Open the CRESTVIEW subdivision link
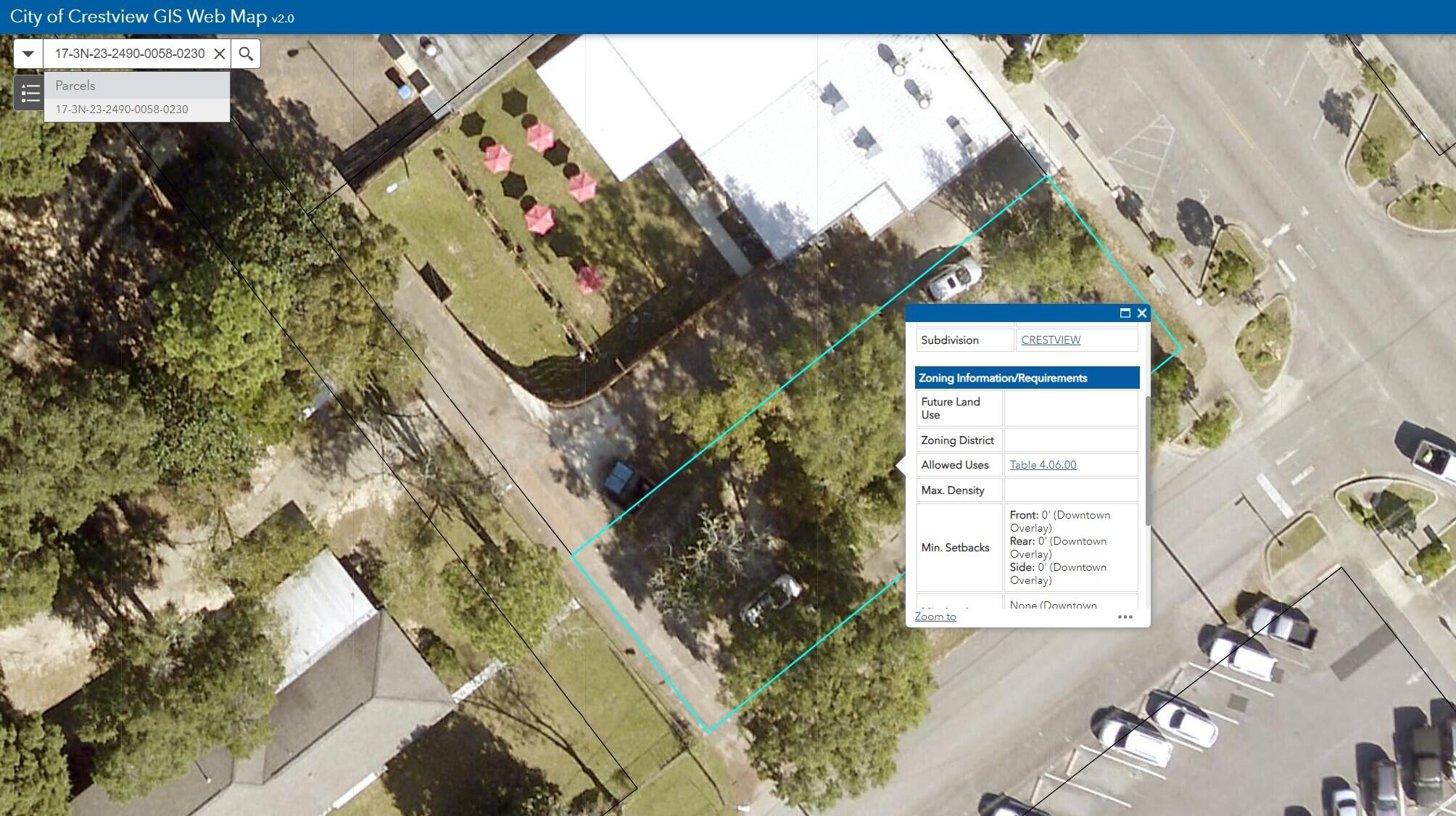 click(1050, 340)
